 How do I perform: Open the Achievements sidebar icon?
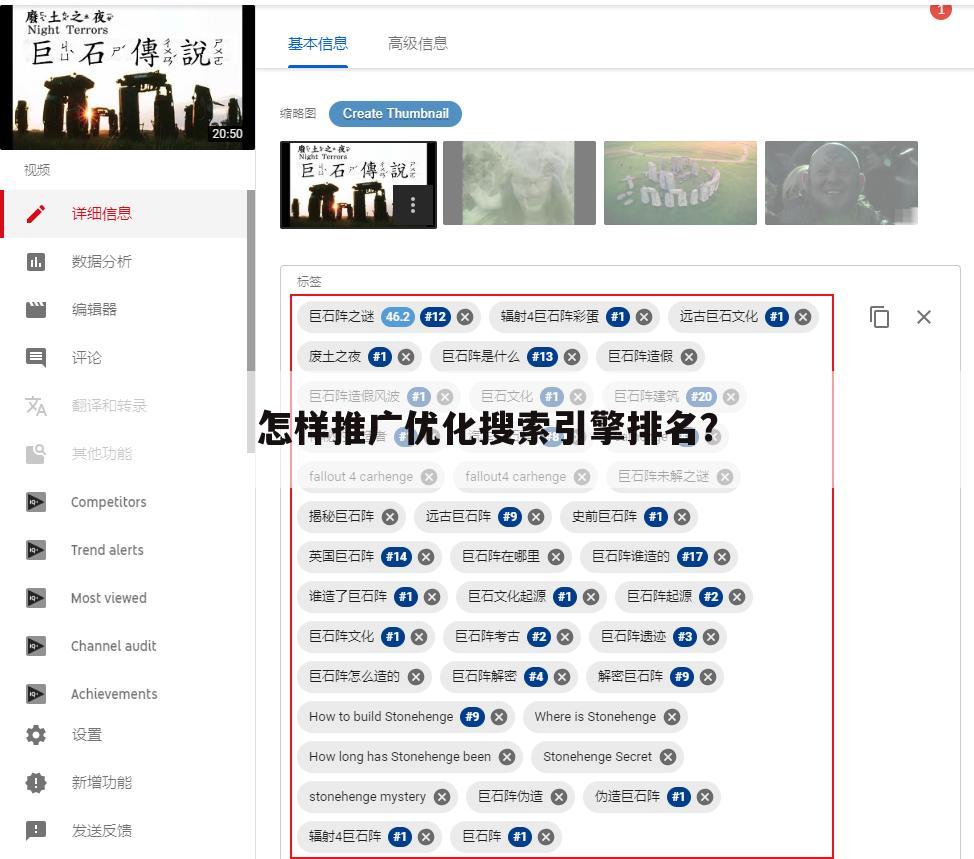37,694
